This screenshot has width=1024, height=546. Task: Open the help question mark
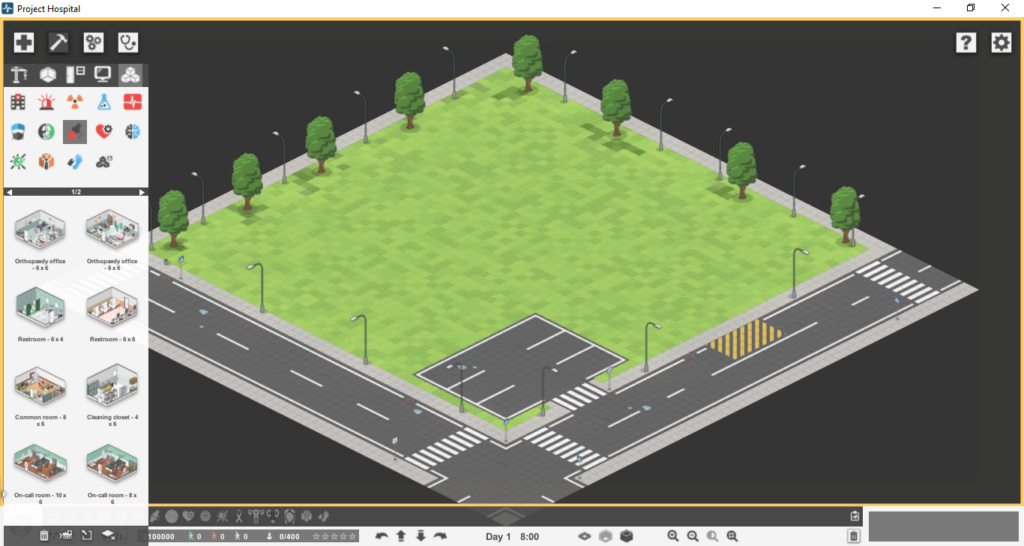pyautogui.click(x=966, y=43)
